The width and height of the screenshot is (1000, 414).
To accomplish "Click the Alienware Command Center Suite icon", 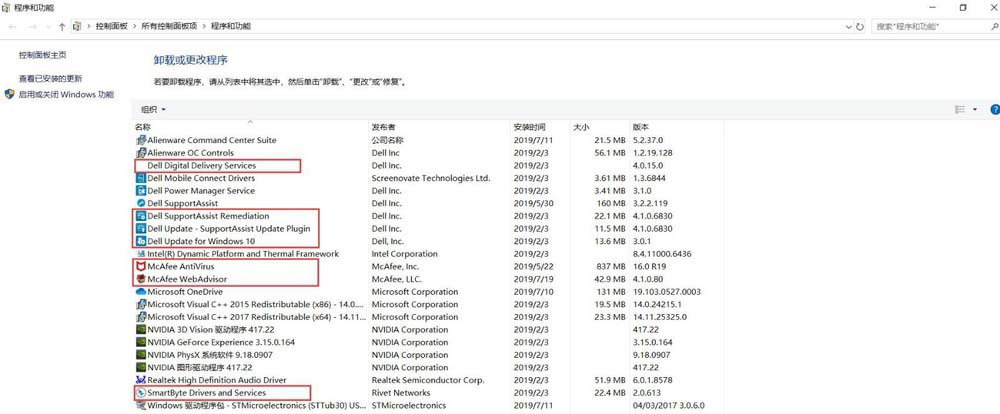I will click(x=141, y=140).
